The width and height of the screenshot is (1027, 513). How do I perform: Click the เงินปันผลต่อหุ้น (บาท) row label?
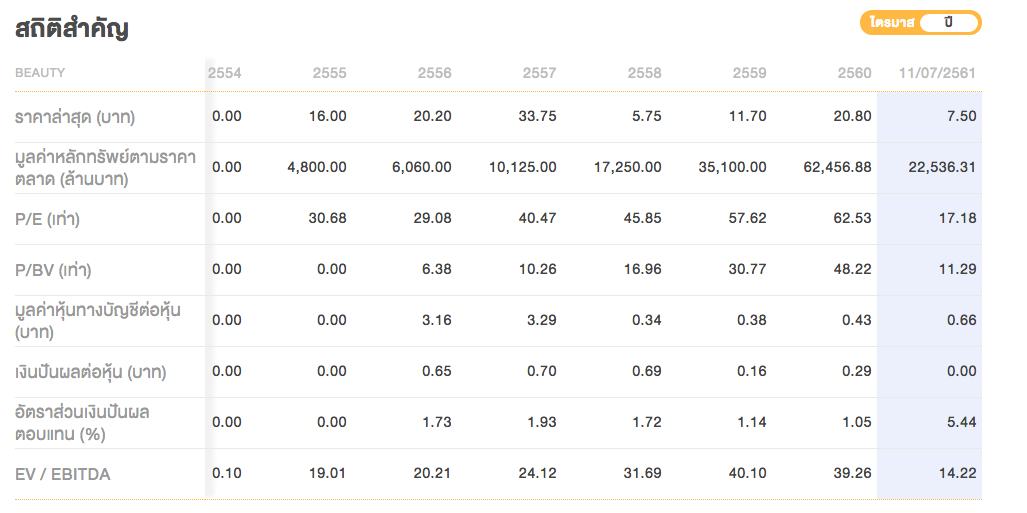click(90, 372)
